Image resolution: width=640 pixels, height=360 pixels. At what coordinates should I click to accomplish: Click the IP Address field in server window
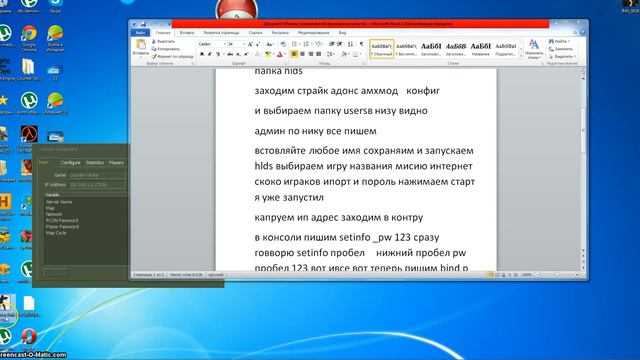pos(97,185)
